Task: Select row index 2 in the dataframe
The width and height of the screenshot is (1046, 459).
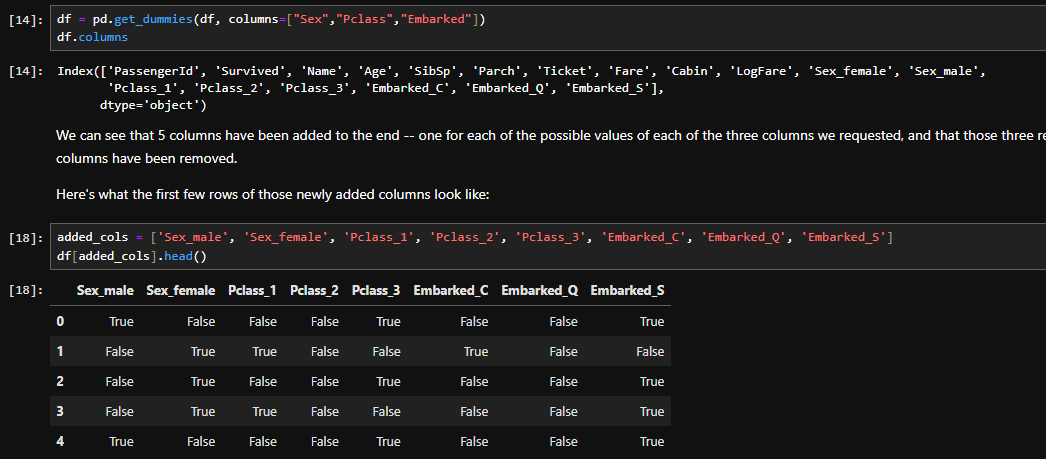Action: [61, 382]
